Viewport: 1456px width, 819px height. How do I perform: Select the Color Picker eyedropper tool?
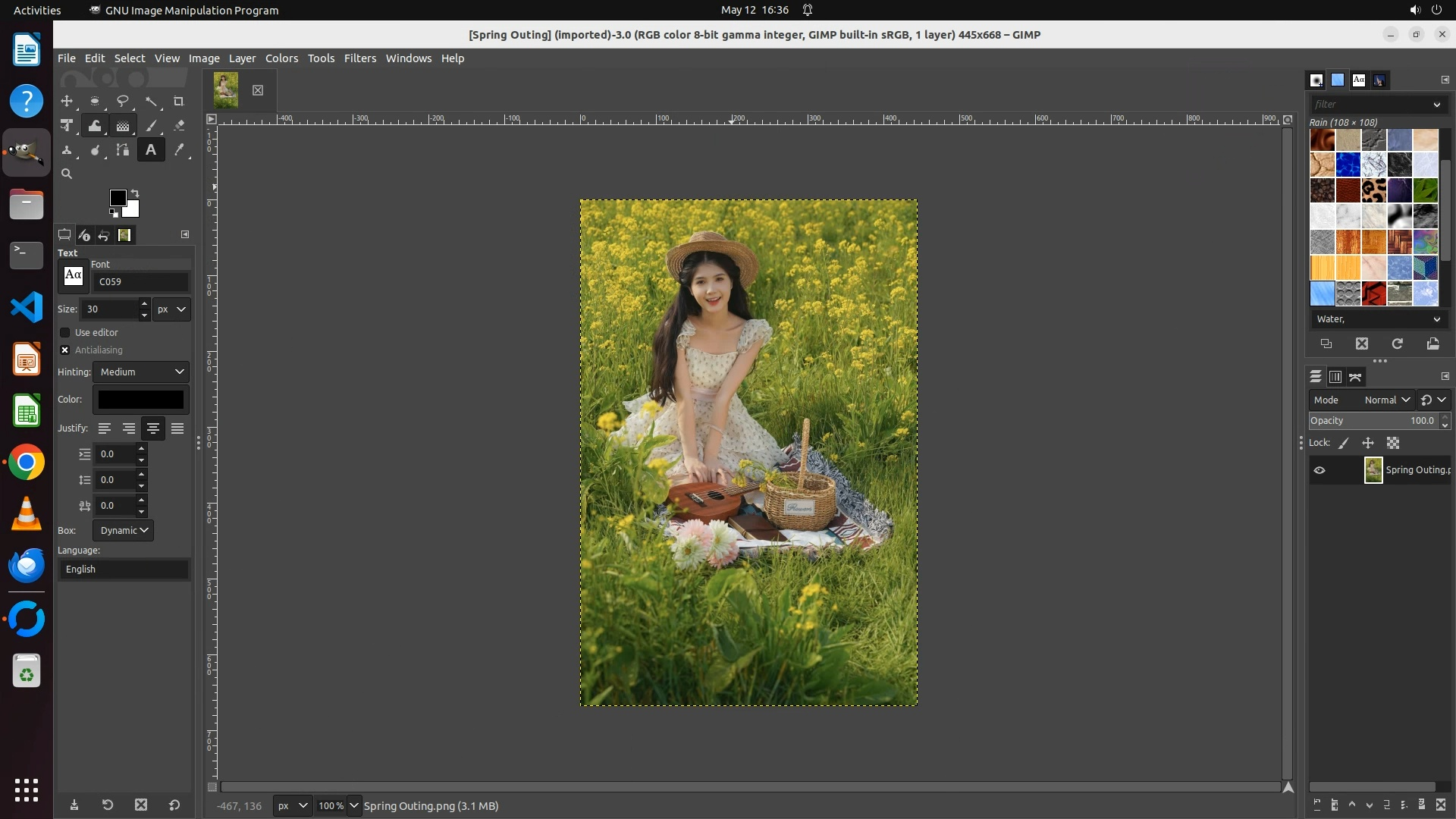pyautogui.click(x=179, y=150)
